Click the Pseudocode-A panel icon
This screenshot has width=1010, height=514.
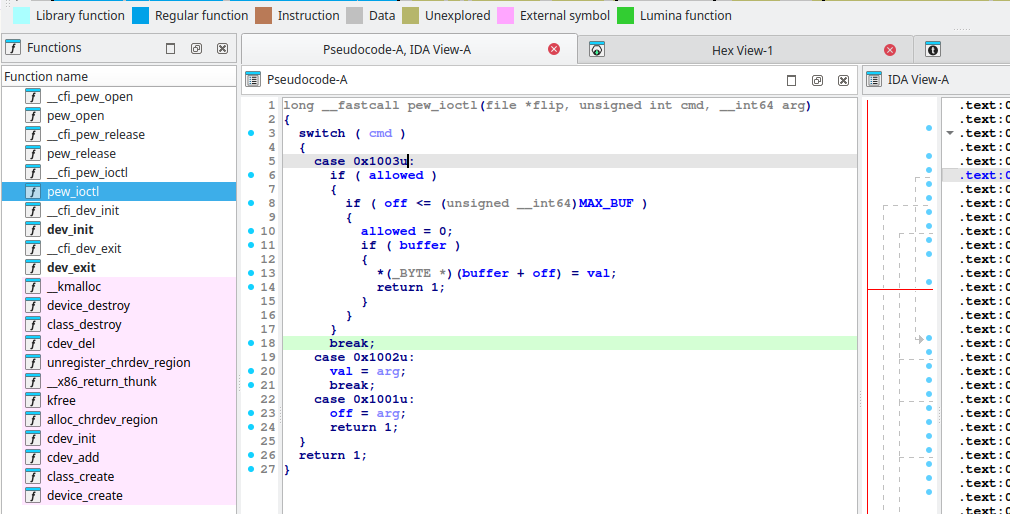[x=253, y=80]
